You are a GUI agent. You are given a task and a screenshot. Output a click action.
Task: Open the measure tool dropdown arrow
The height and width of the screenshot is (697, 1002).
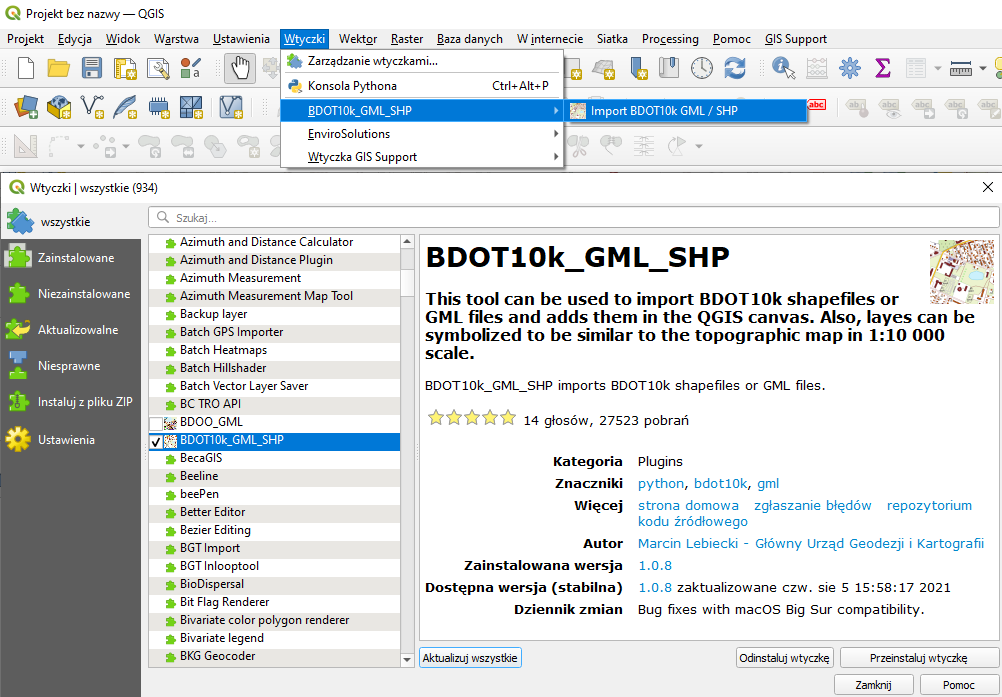click(984, 69)
